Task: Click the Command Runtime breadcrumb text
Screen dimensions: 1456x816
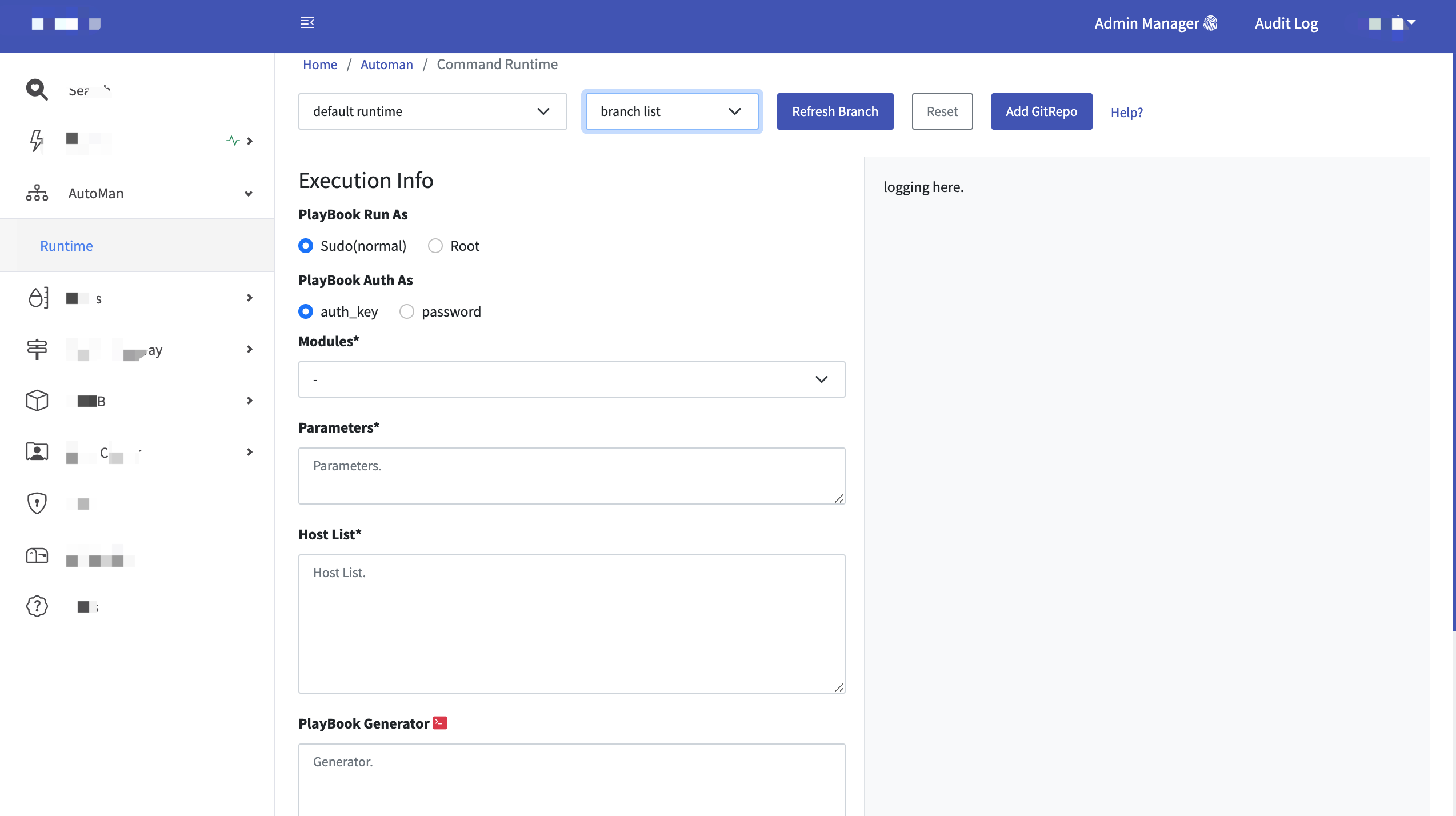Action: click(x=497, y=65)
